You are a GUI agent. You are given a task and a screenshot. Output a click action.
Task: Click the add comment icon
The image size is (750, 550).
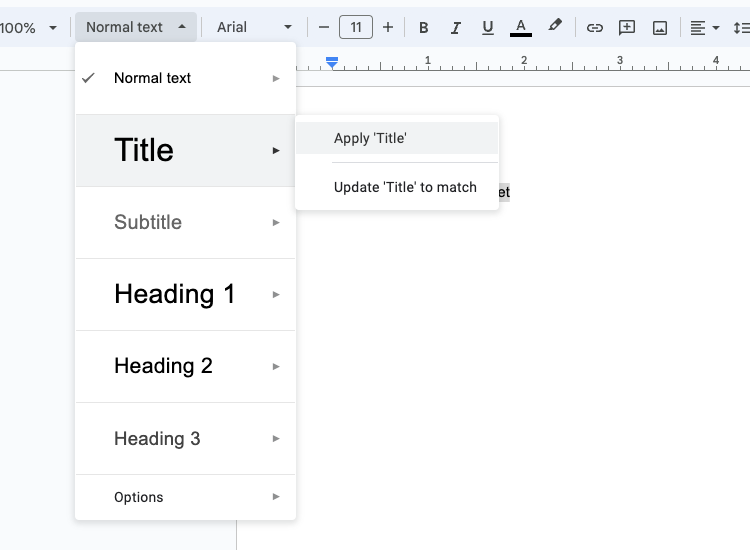coord(627,27)
